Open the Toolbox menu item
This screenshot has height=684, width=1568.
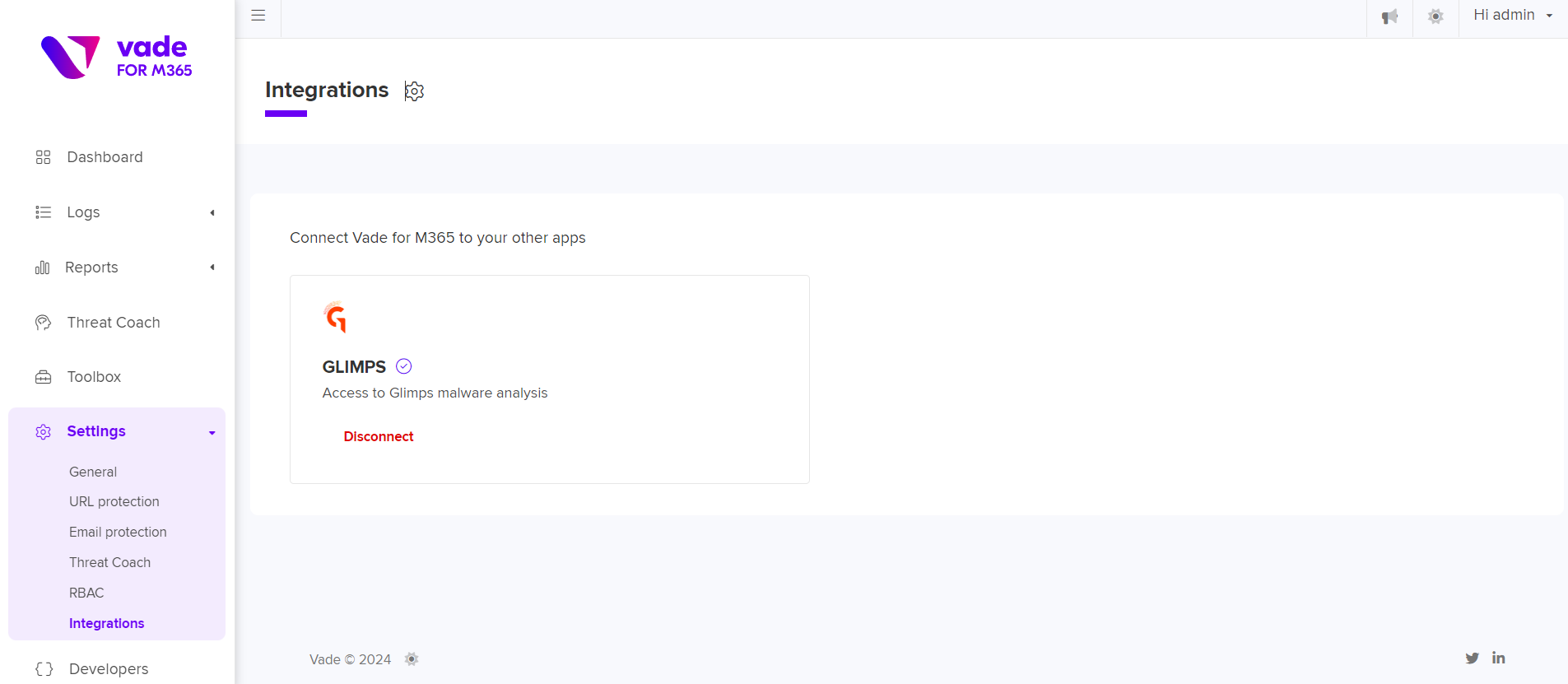pyautogui.click(x=94, y=377)
